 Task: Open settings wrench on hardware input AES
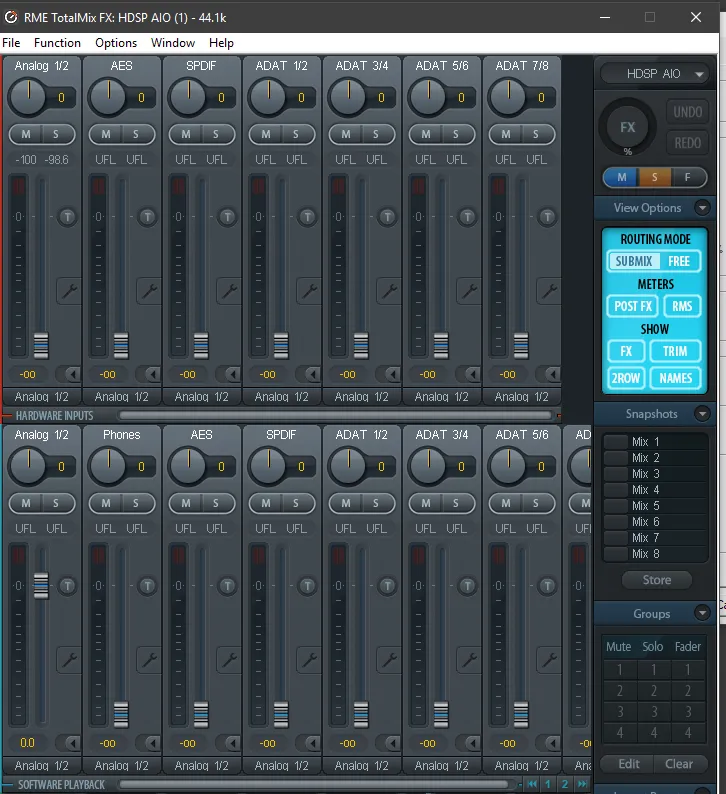point(149,291)
